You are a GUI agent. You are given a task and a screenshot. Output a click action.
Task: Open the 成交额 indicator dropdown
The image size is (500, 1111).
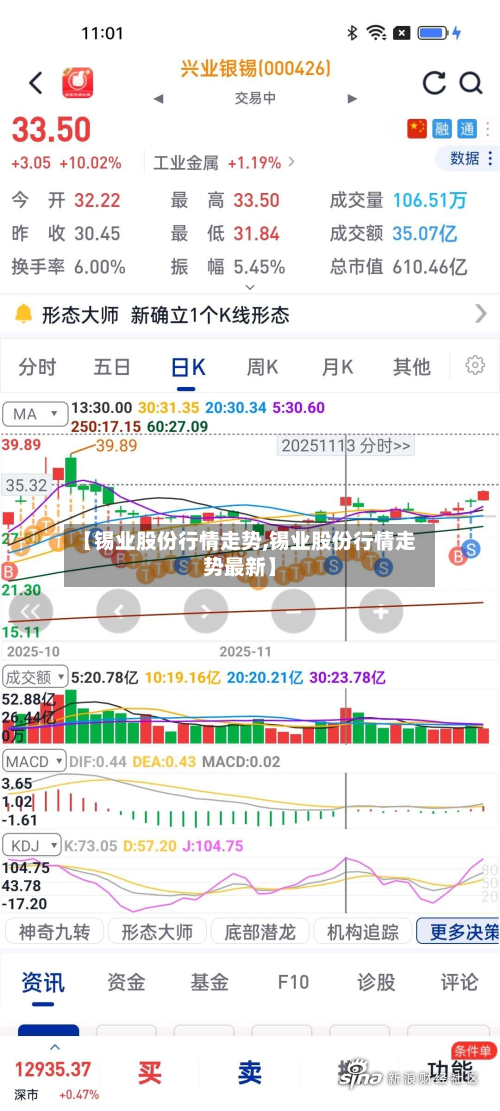click(35, 677)
